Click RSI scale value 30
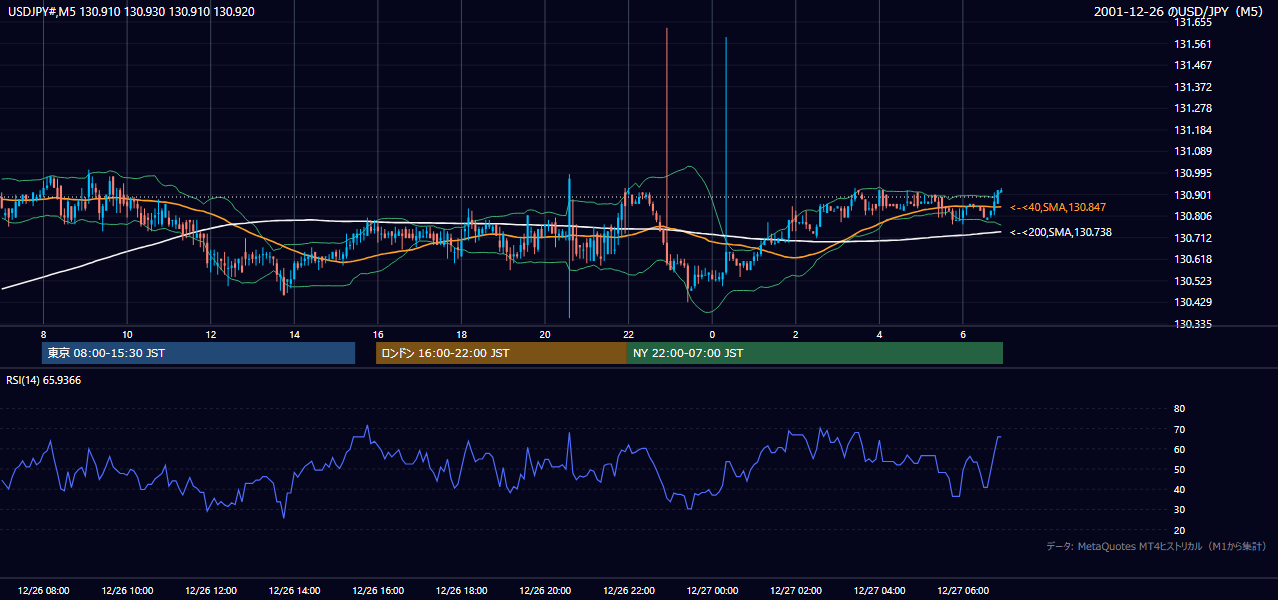The image size is (1278, 600). pyautogui.click(x=1179, y=510)
